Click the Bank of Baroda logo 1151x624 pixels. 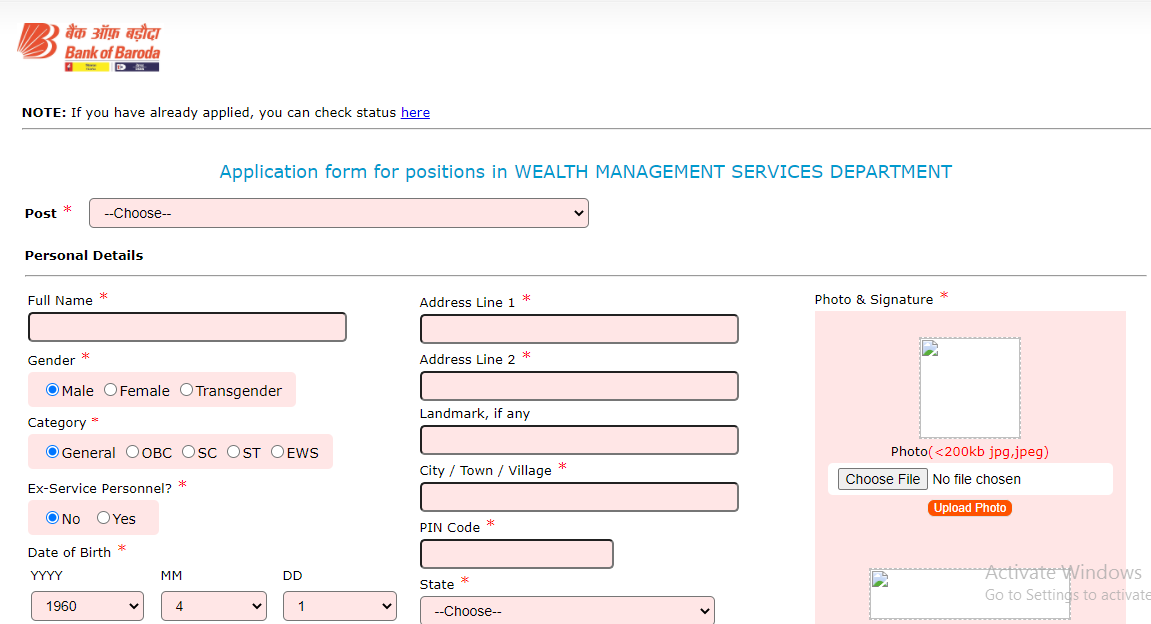tap(89, 48)
